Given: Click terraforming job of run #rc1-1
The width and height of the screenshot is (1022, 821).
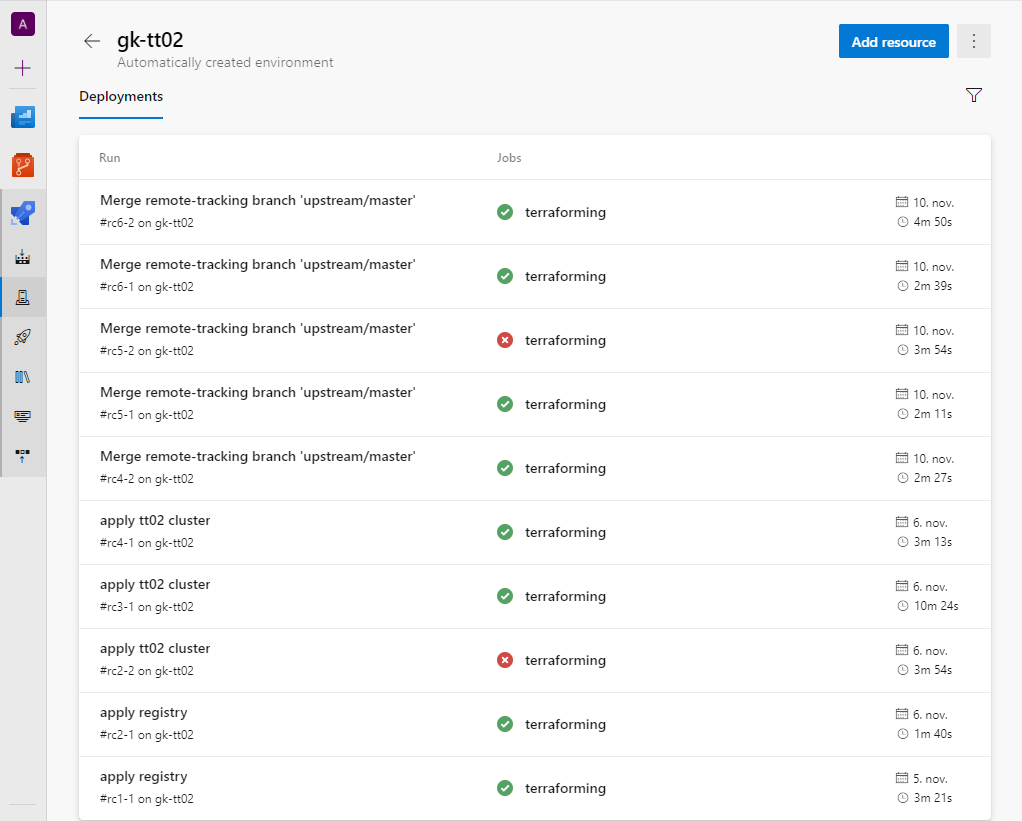Looking at the screenshot, I should click(x=565, y=788).
